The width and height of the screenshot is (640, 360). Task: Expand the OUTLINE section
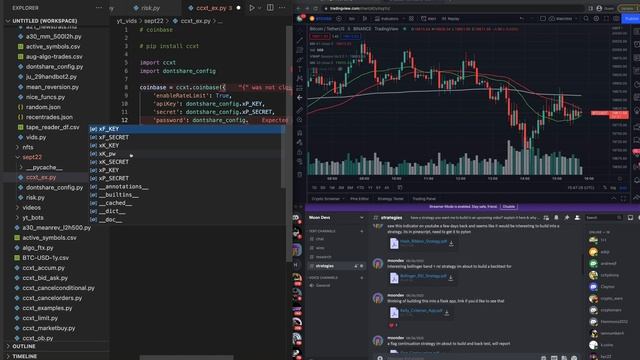pos(24,346)
